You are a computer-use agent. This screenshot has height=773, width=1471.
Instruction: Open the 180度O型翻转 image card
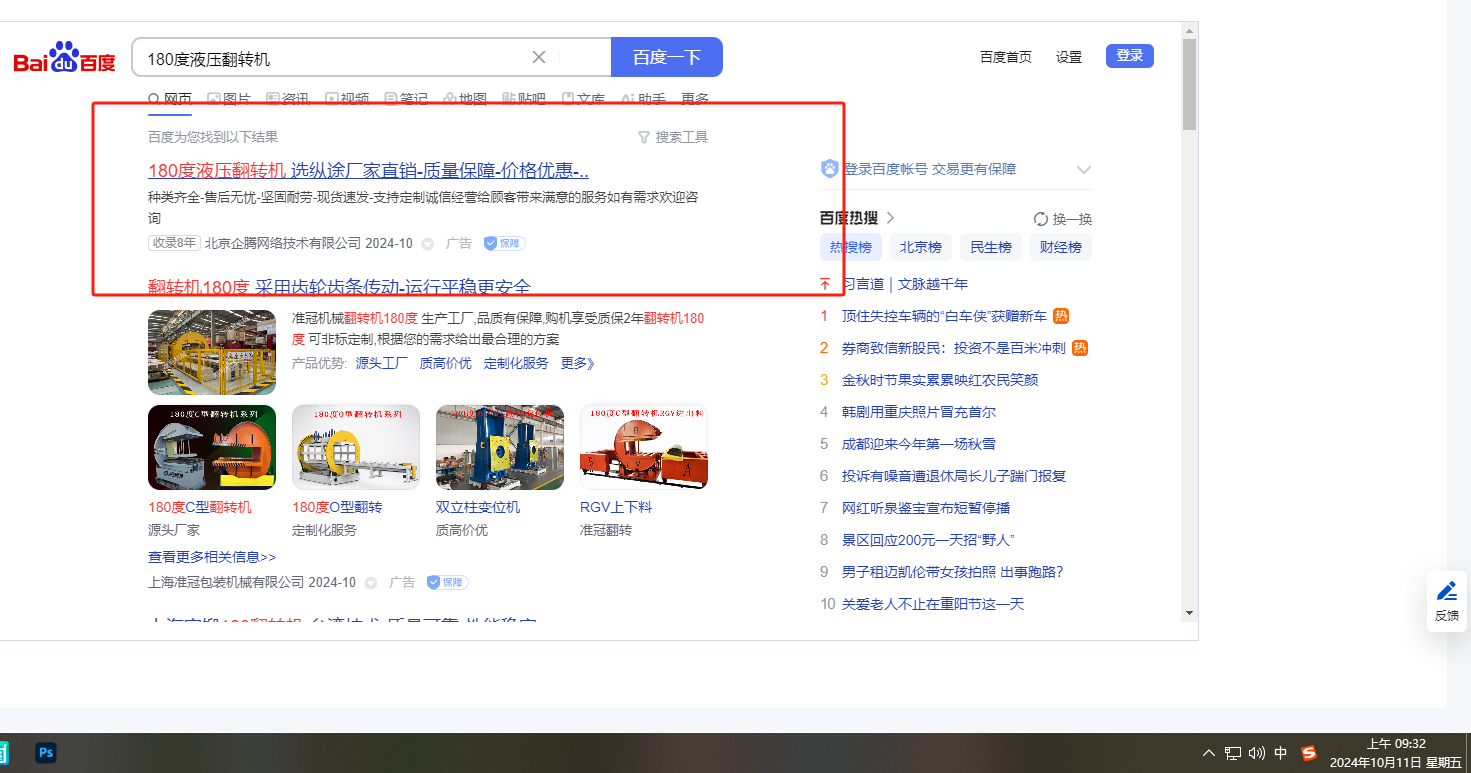point(356,447)
